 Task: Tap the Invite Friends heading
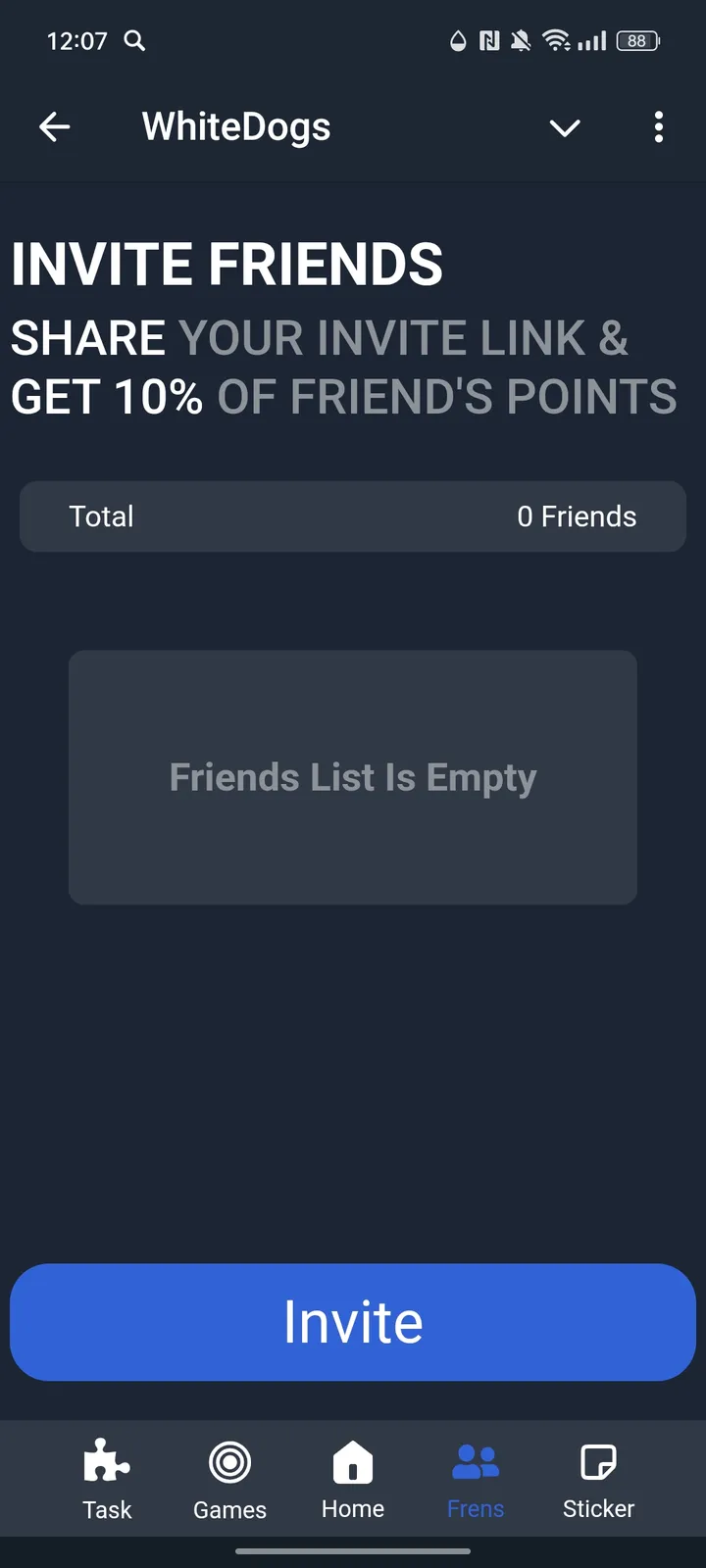coord(227,265)
